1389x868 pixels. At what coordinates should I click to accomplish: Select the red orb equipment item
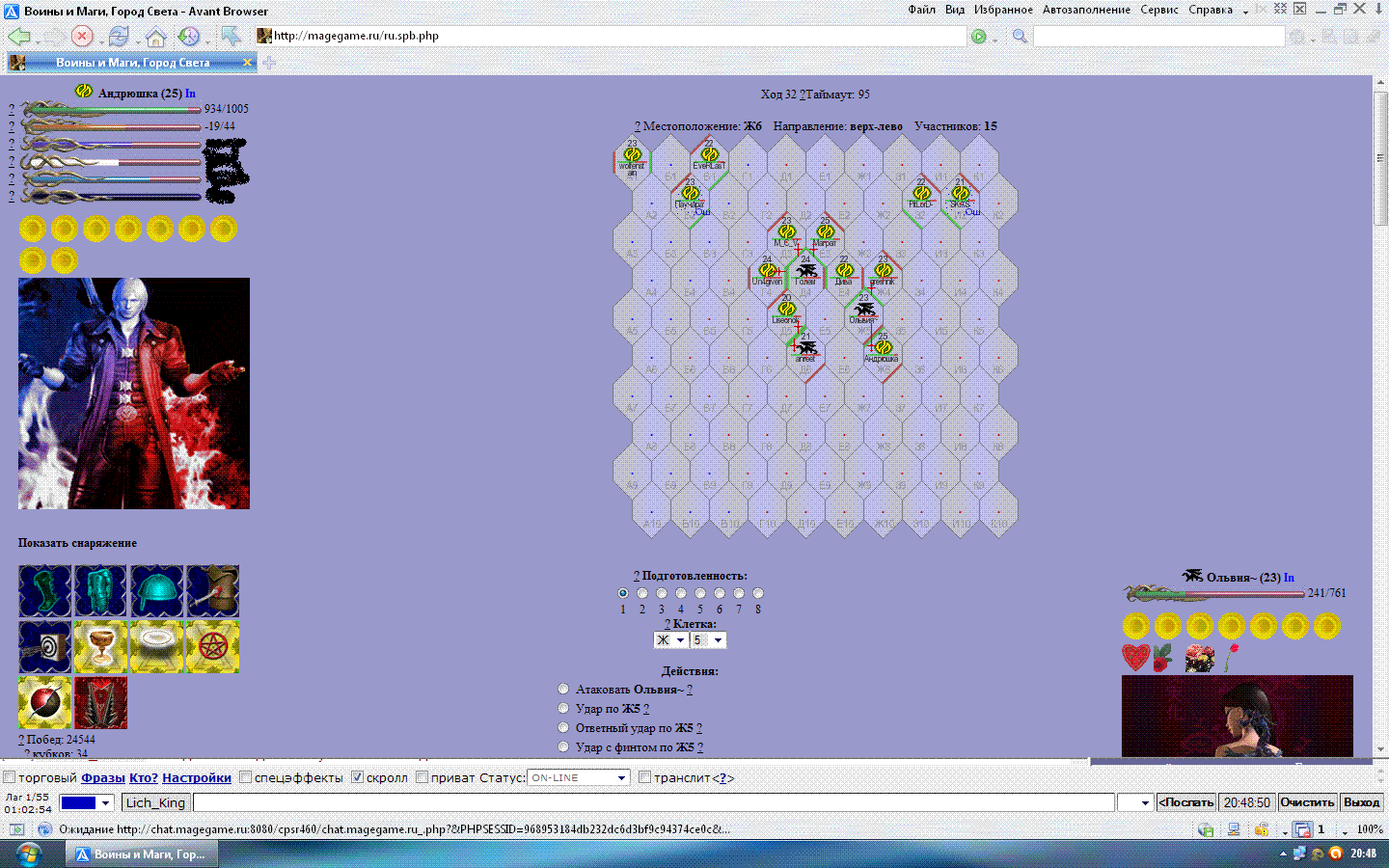[x=44, y=703]
